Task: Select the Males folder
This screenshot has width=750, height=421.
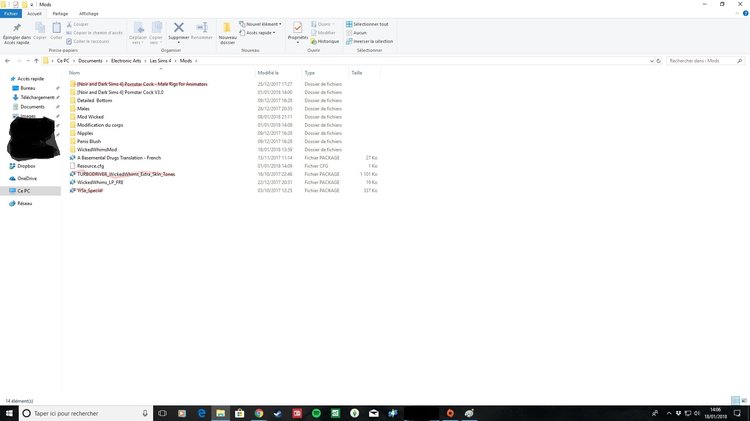Action: (x=83, y=109)
